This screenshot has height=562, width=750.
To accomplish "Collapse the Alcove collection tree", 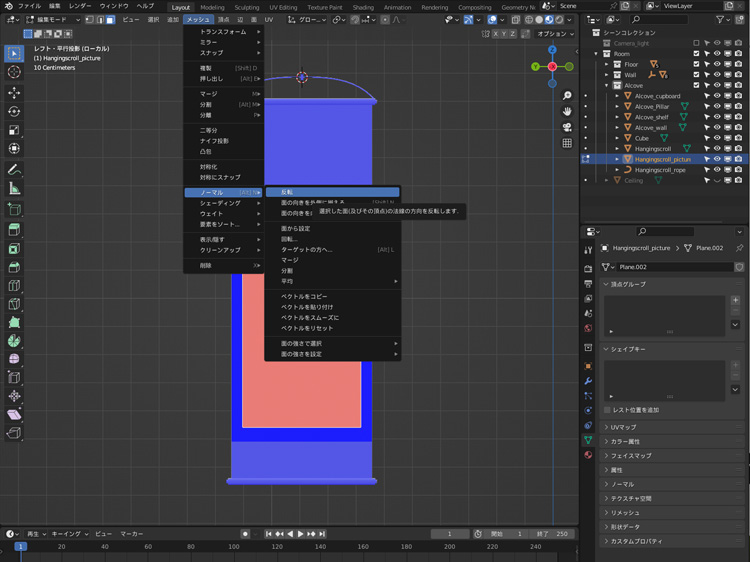I will click(606, 86).
